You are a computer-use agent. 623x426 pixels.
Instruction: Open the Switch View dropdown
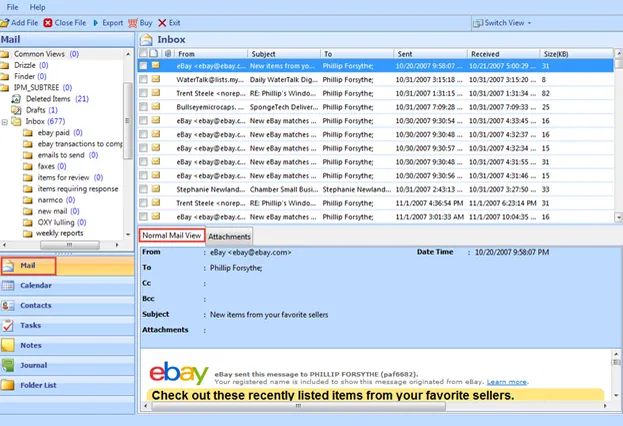502,23
